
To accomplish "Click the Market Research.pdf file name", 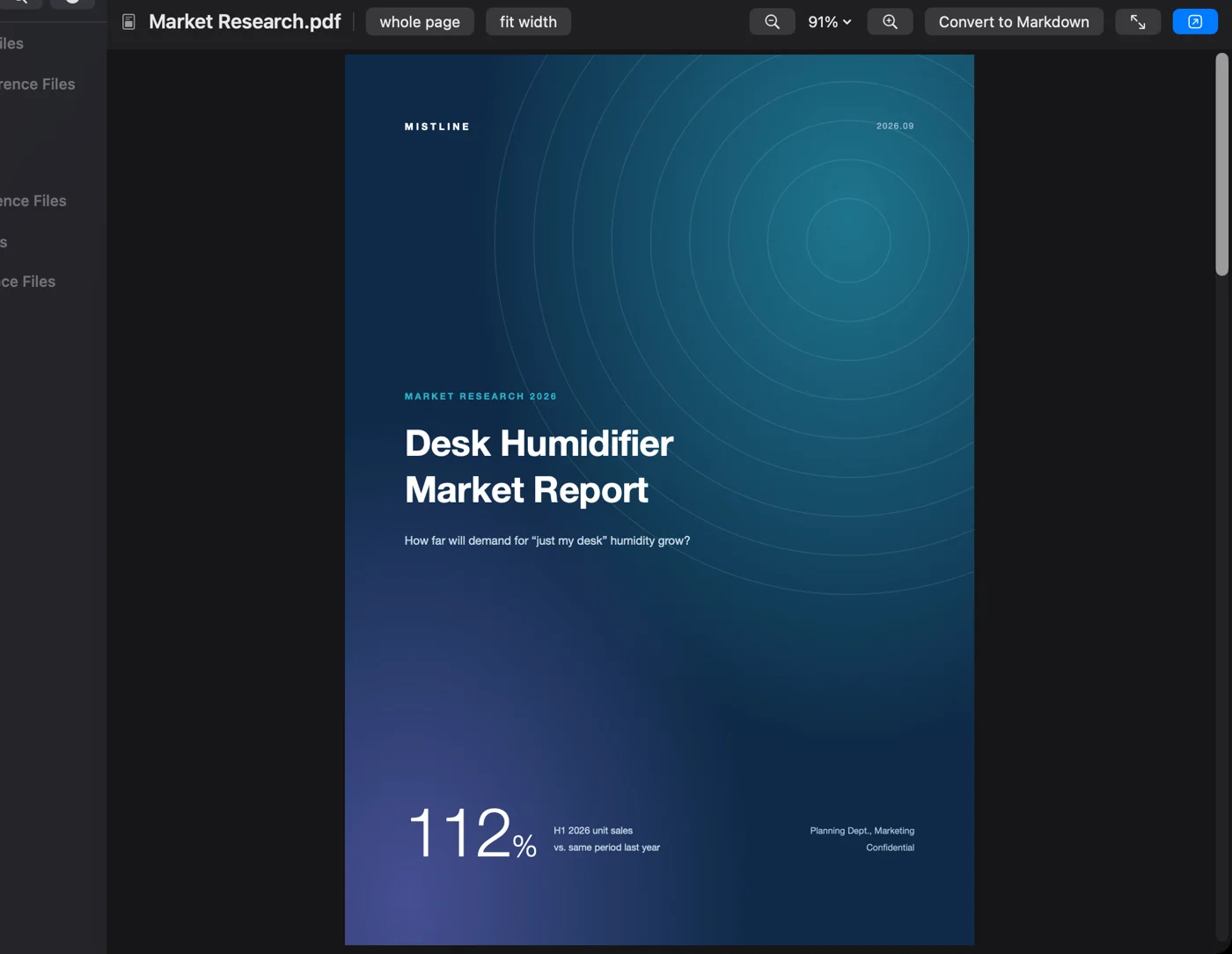I will pyautogui.click(x=245, y=22).
